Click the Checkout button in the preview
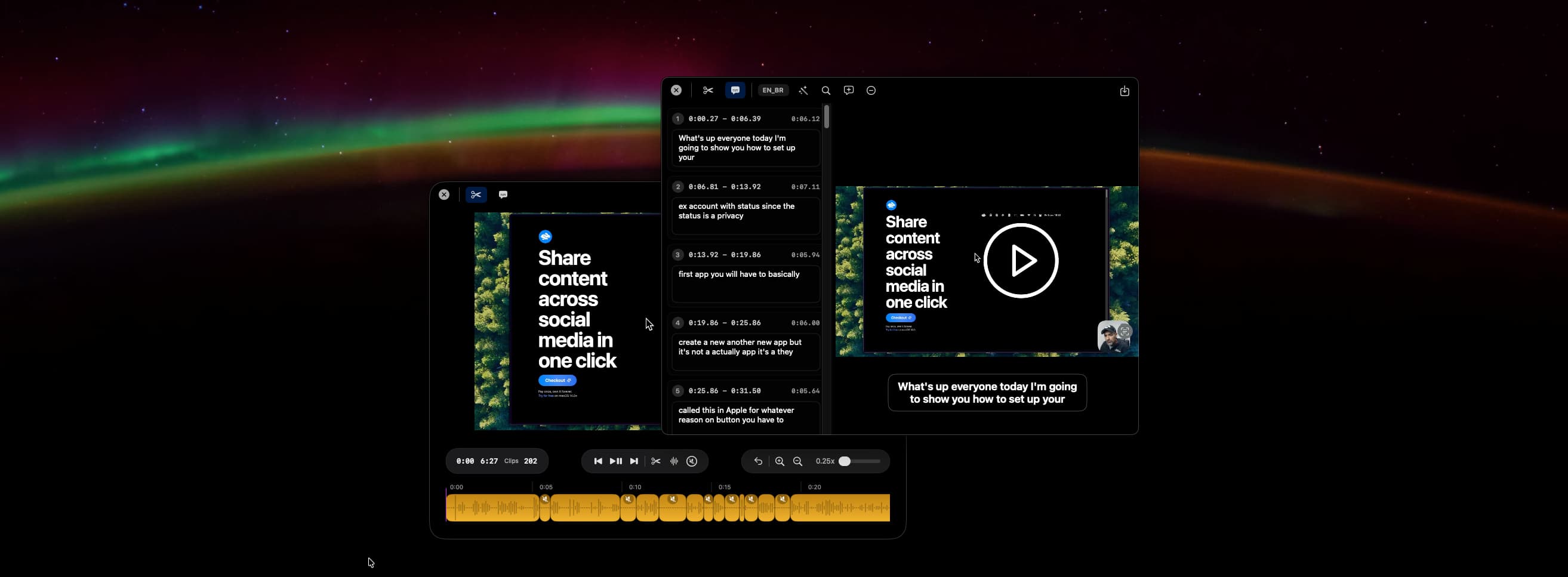 click(556, 380)
